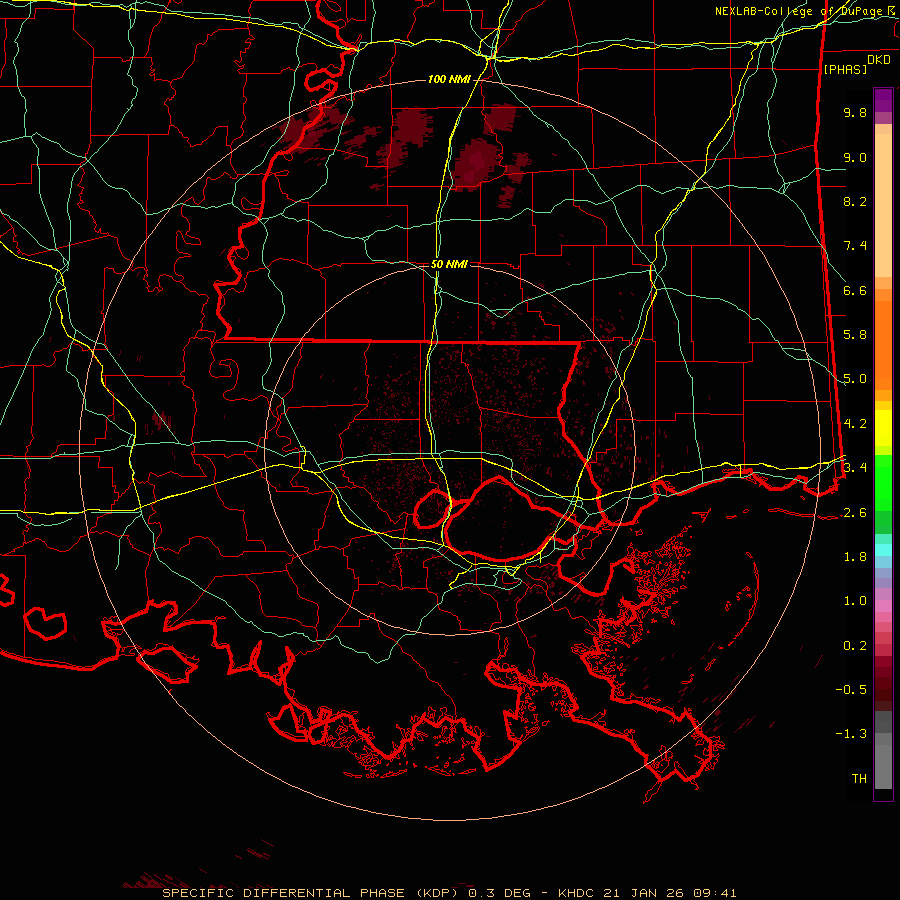Click the 8.2 scale value

click(x=855, y=201)
